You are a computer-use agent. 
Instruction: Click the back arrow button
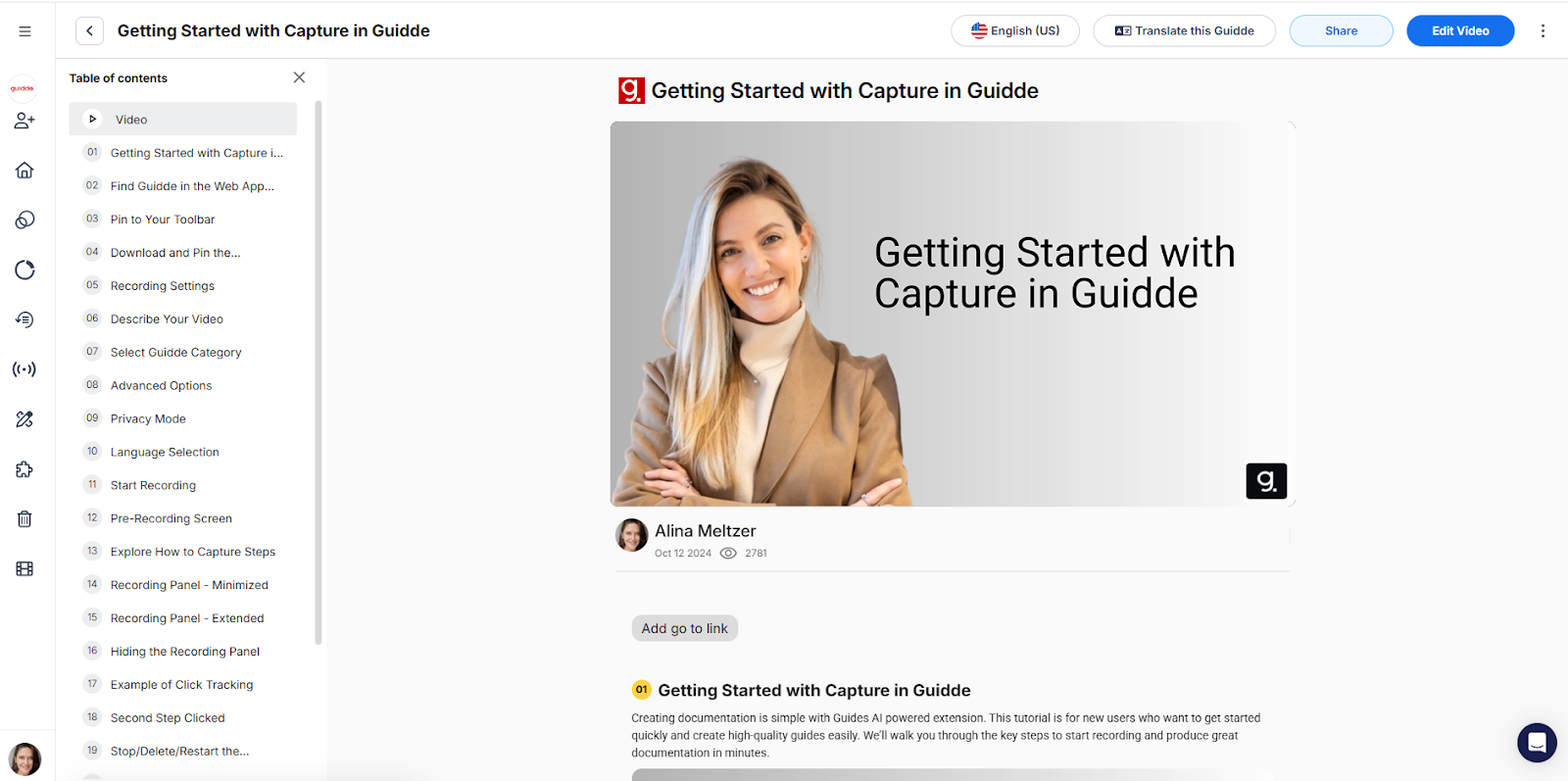point(89,31)
